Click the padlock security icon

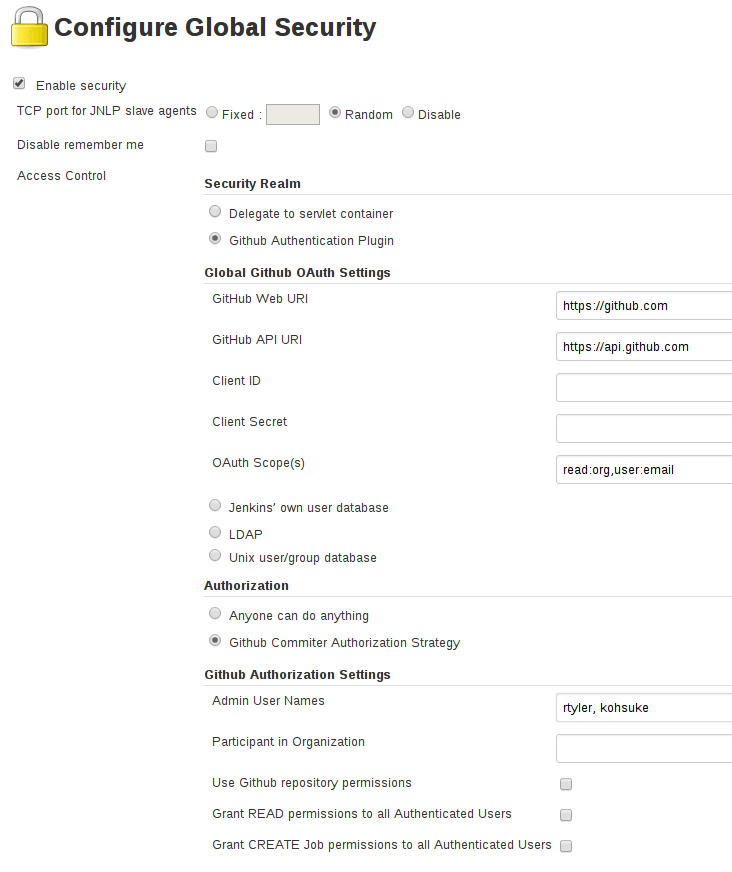(x=28, y=27)
